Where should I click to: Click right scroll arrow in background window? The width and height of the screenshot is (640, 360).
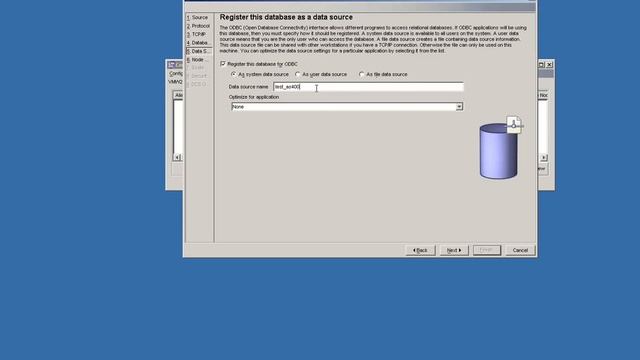(x=544, y=157)
